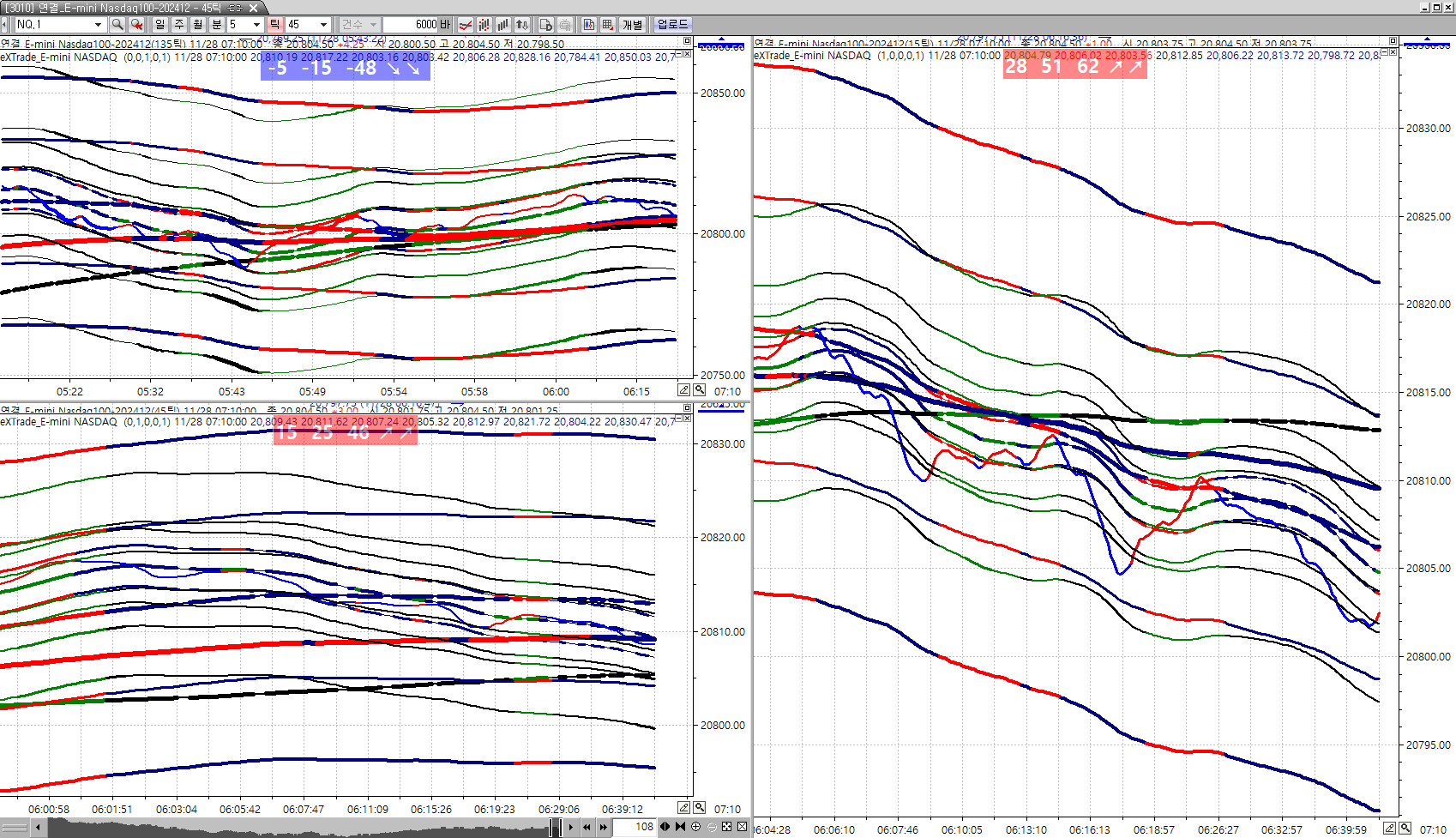Screen dimensions: 1456x838
Task: Expand the tick value 45 dropdown
Action: point(323,25)
